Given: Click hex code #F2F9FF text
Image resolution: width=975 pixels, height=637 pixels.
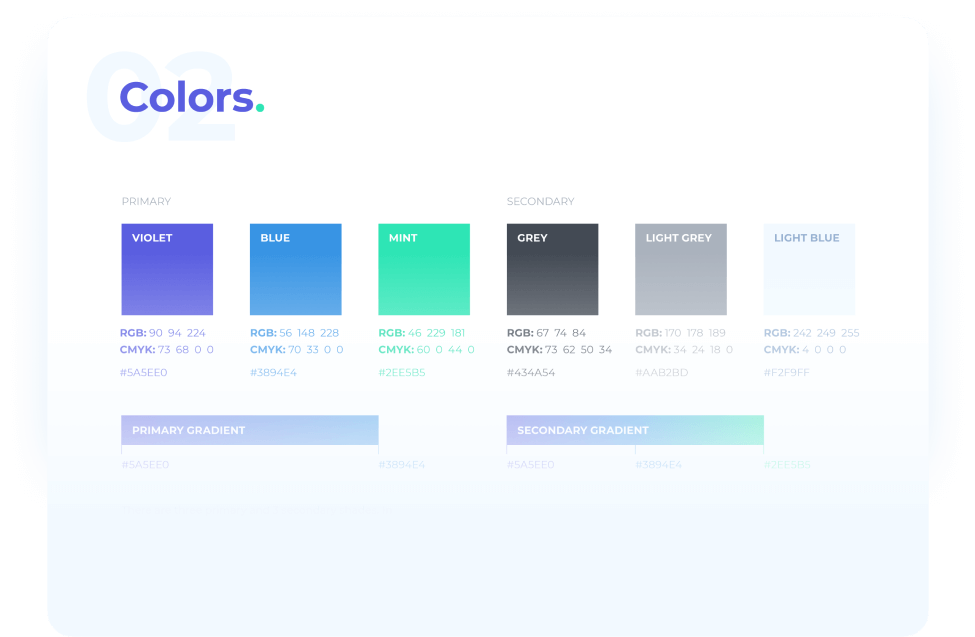Looking at the screenshot, I should click(787, 373).
